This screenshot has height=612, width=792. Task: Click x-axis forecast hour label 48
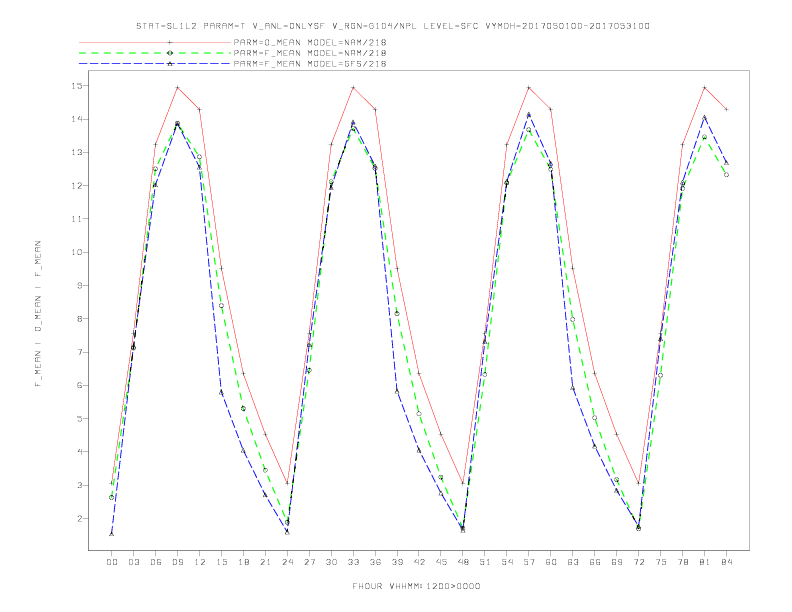pyautogui.click(x=463, y=562)
